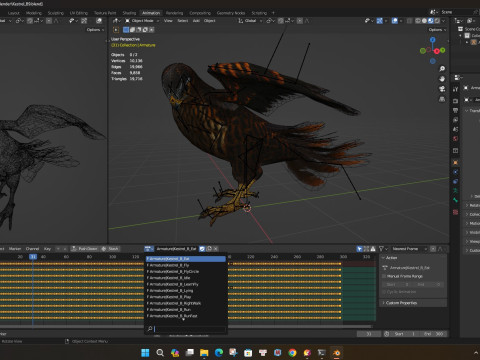Select rendered viewport shading icon

click(437, 21)
